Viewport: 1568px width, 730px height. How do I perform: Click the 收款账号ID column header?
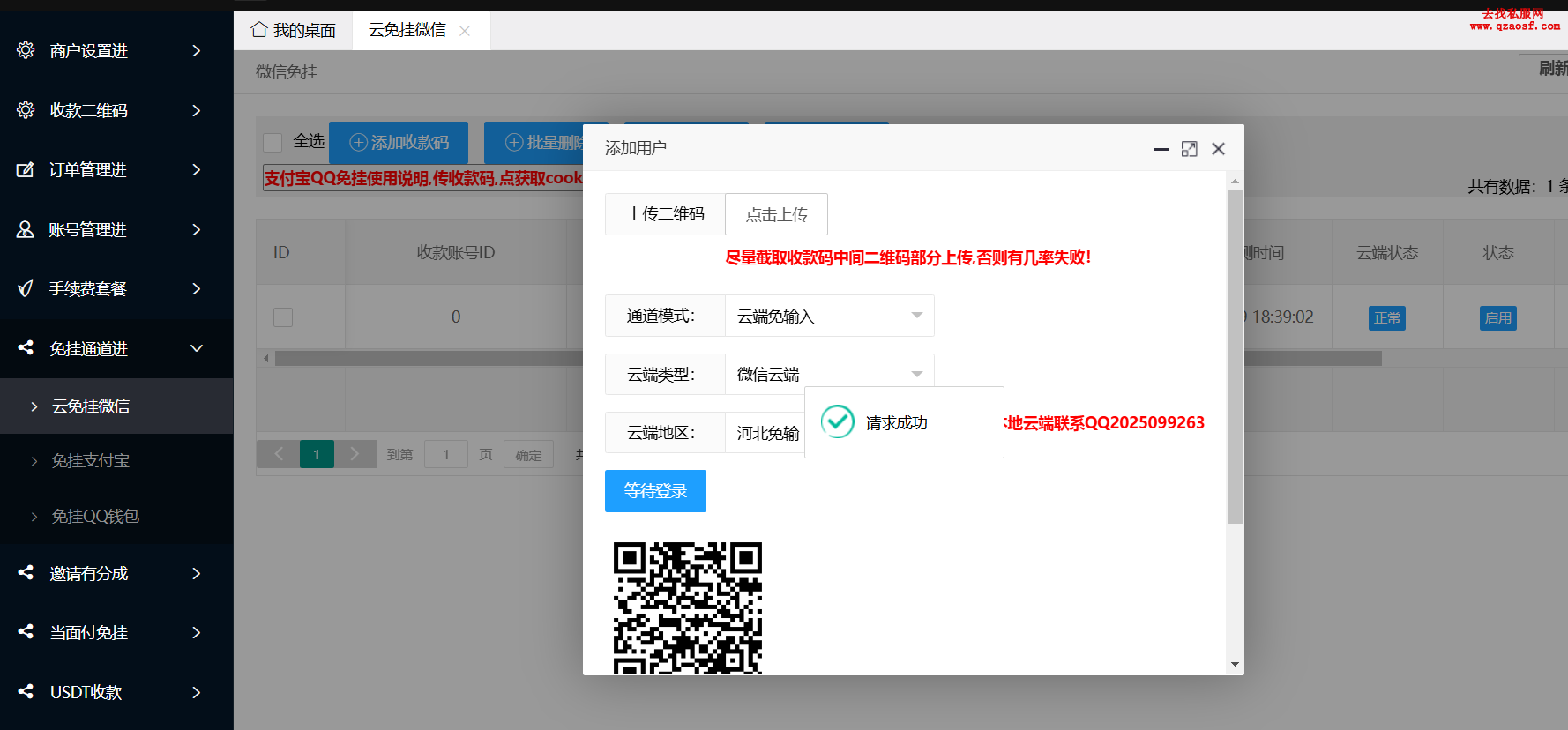[x=456, y=252]
